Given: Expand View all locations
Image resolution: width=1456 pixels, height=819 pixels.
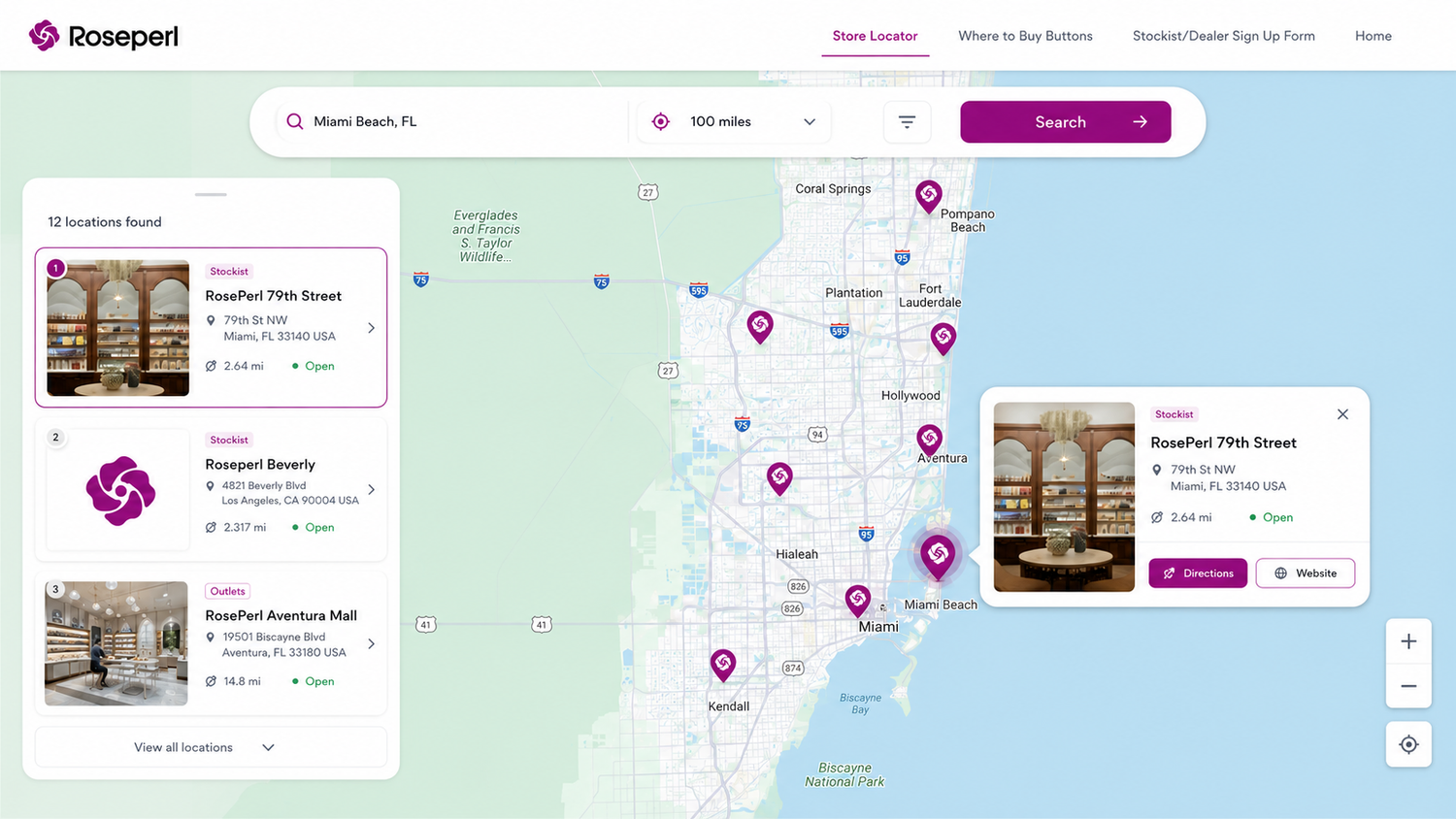Looking at the screenshot, I should click(211, 747).
